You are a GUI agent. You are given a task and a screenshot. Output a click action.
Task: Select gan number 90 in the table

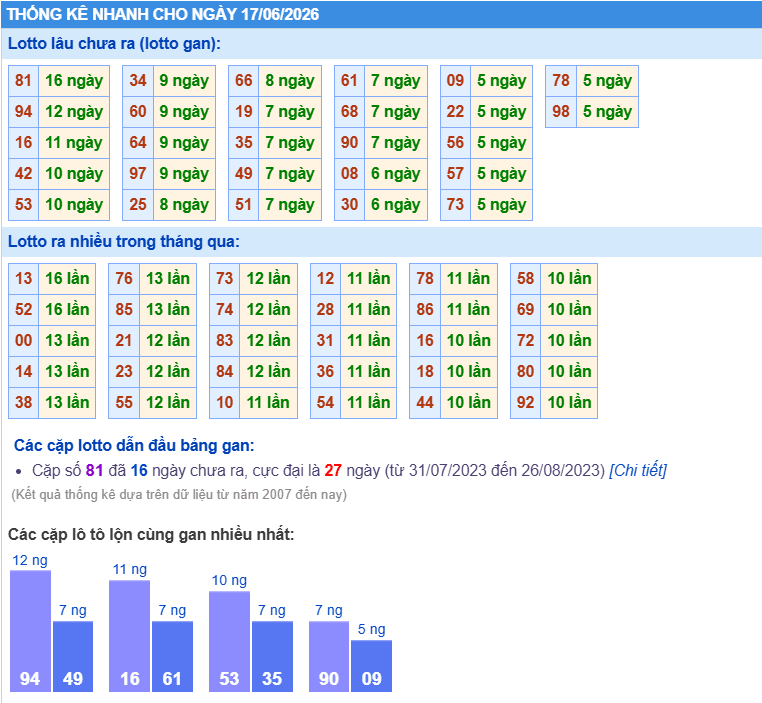[349, 143]
